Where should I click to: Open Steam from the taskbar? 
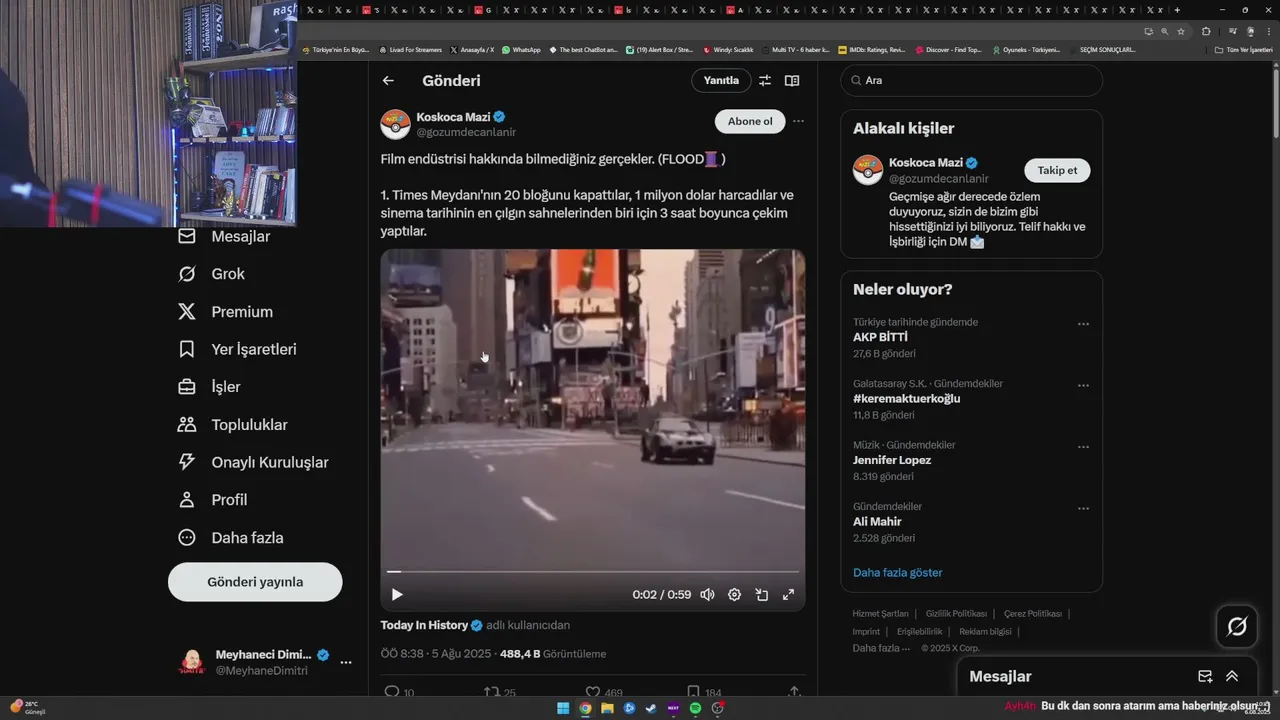pos(651,709)
